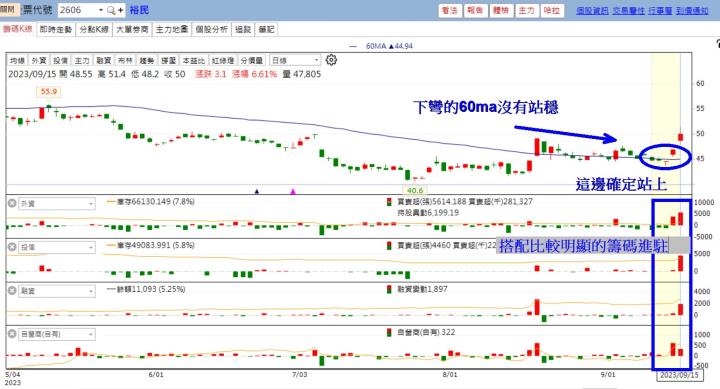Toggle 外資 overlay button in chart toolbar

coord(39,60)
